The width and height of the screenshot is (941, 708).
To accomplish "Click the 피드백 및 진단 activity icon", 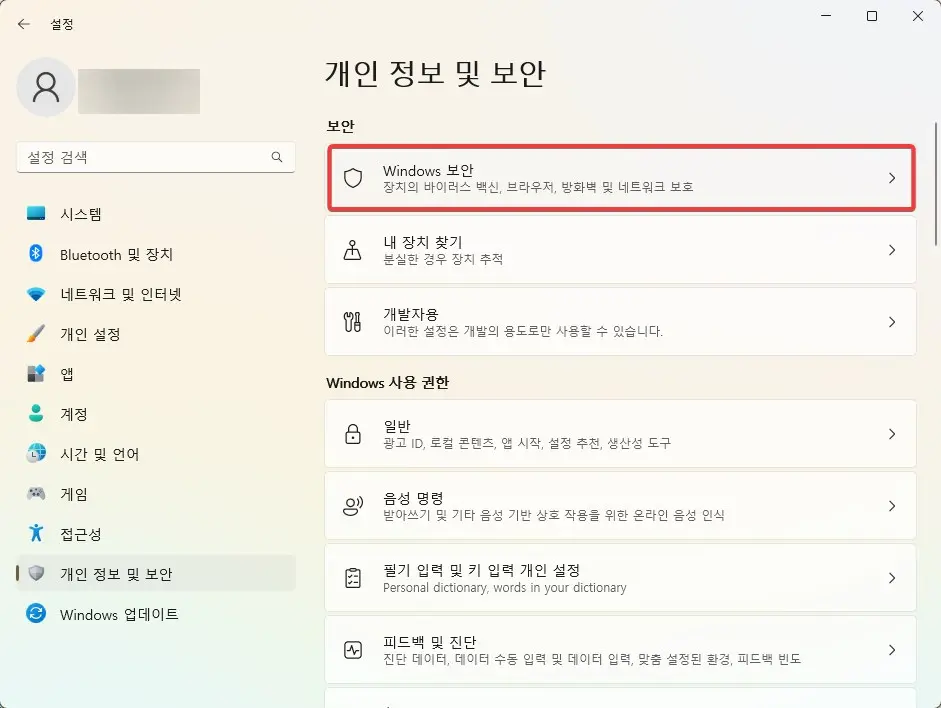I will click(x=353, y=650).
